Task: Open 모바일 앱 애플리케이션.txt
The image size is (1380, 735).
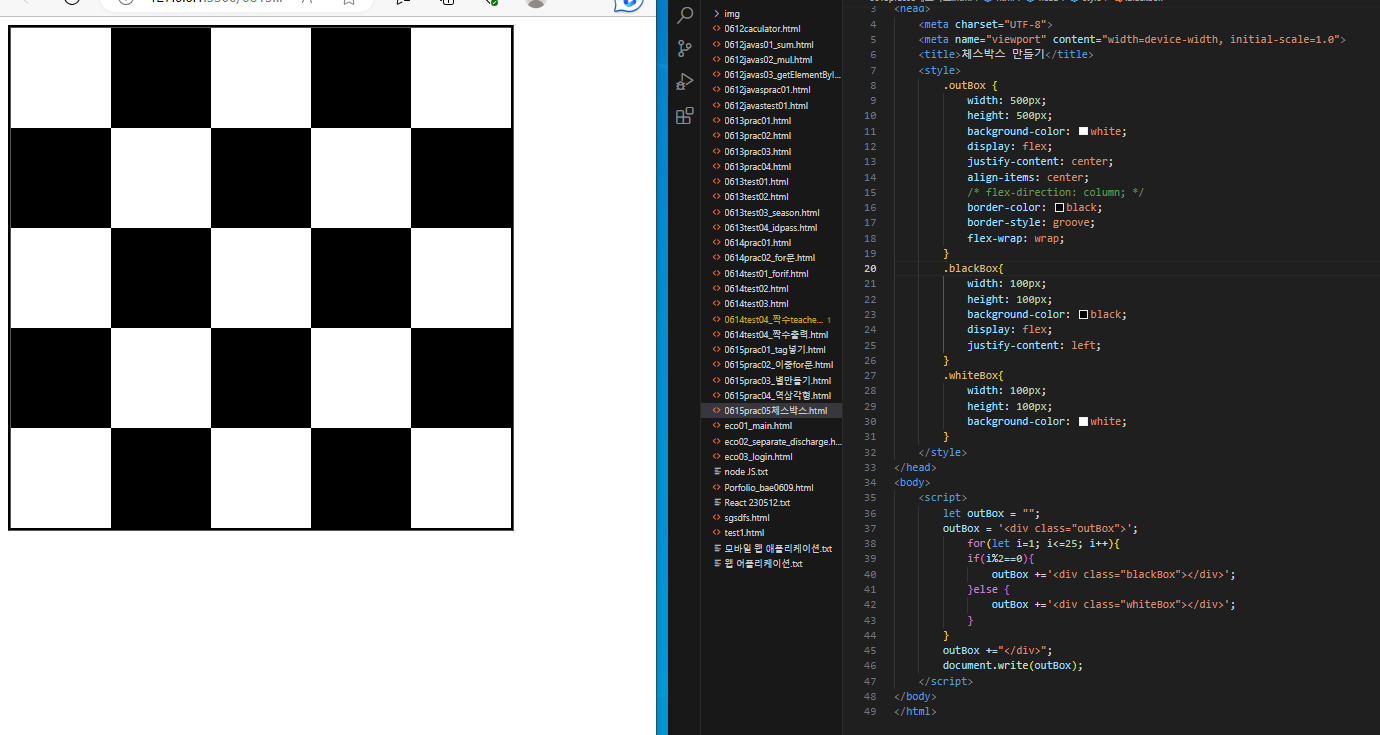Action: coord(777,548)
